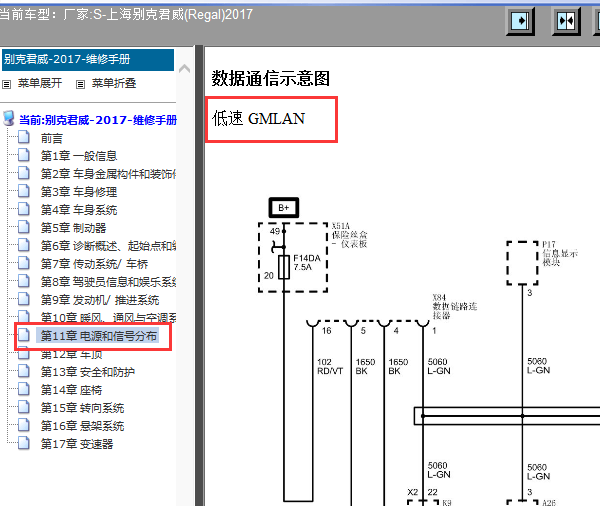Click the right-arrow panel toolbar button
600x506 pixels.
pyautogui.click(x=520, y=21)
